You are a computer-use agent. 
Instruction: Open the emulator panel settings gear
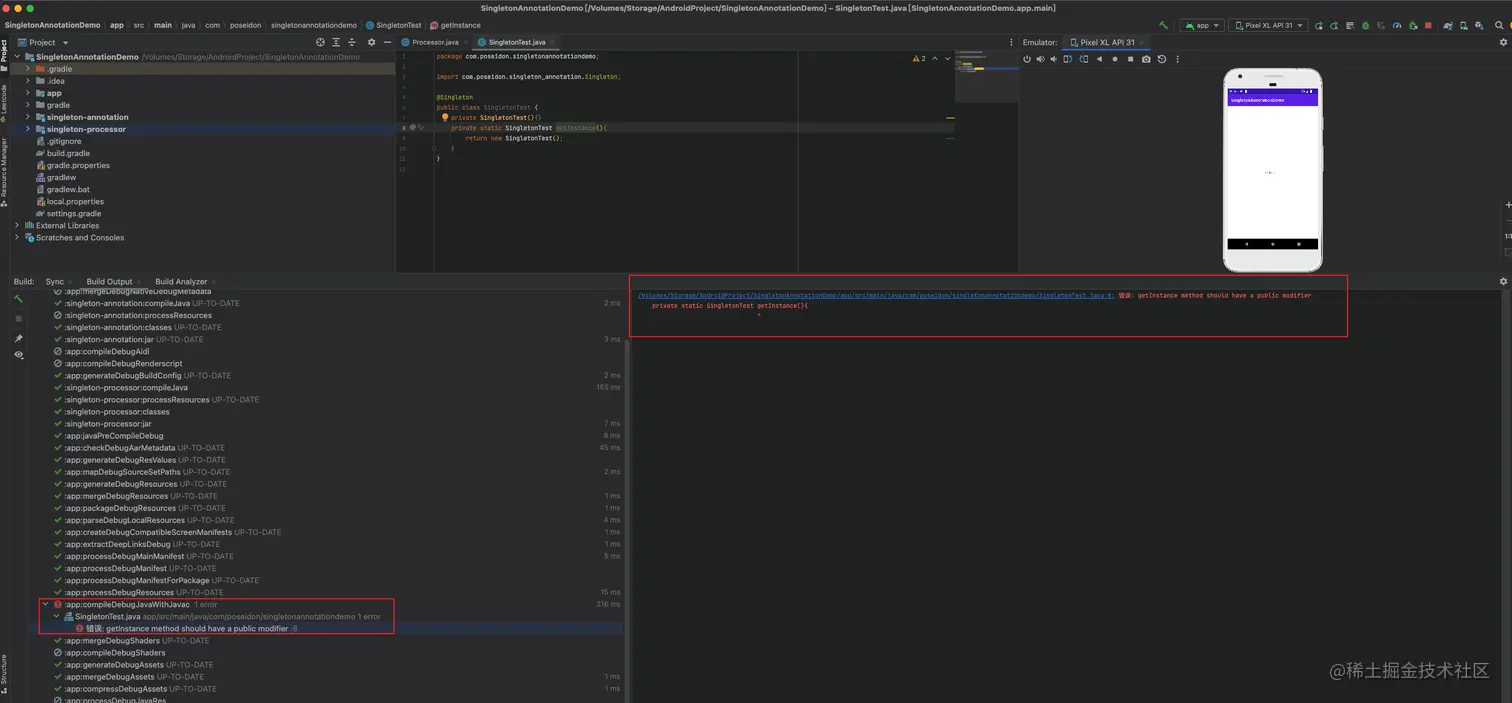click(x=1503, y=42)
